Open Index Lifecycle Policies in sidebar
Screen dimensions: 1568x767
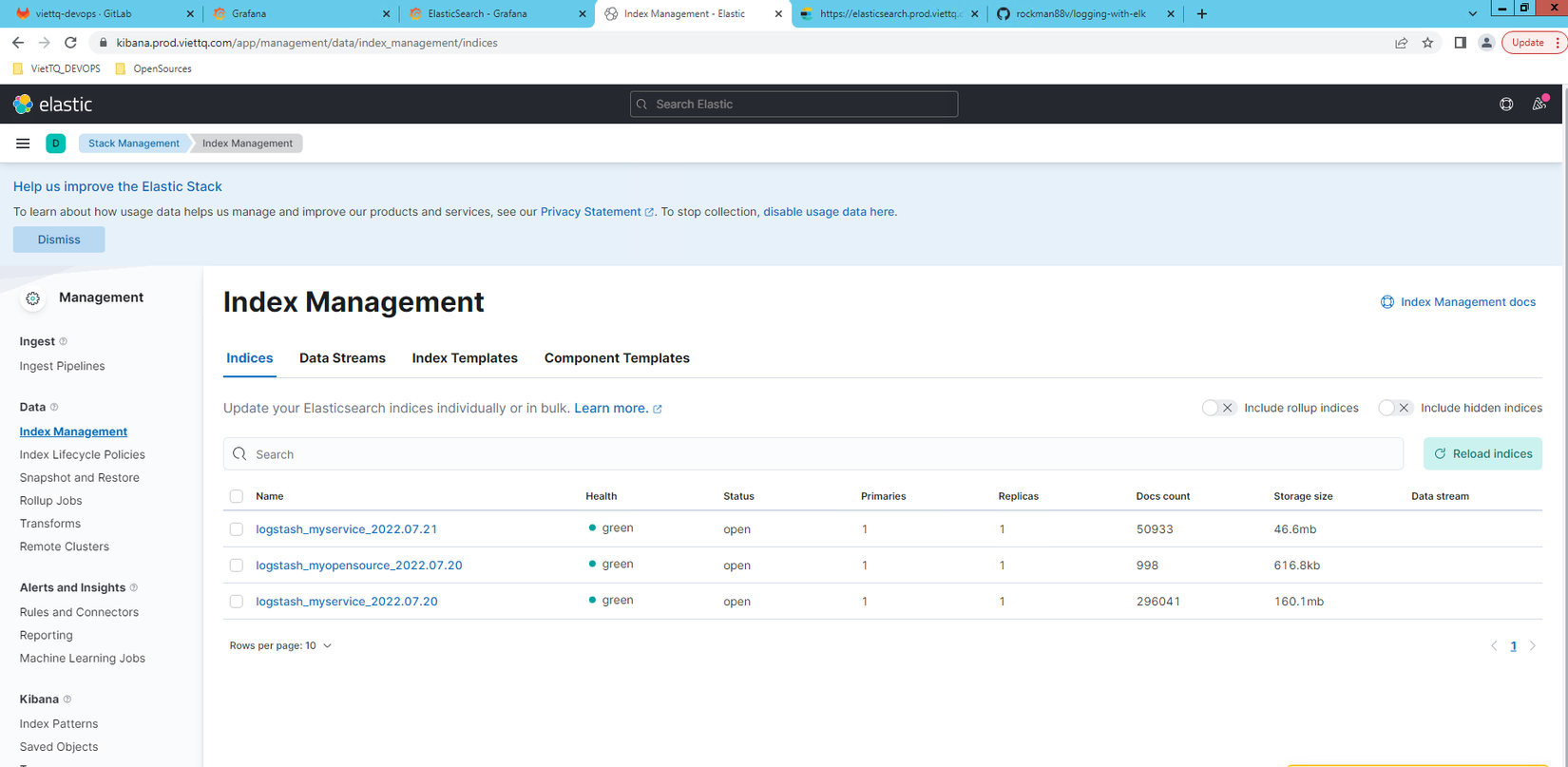[83, 454]
